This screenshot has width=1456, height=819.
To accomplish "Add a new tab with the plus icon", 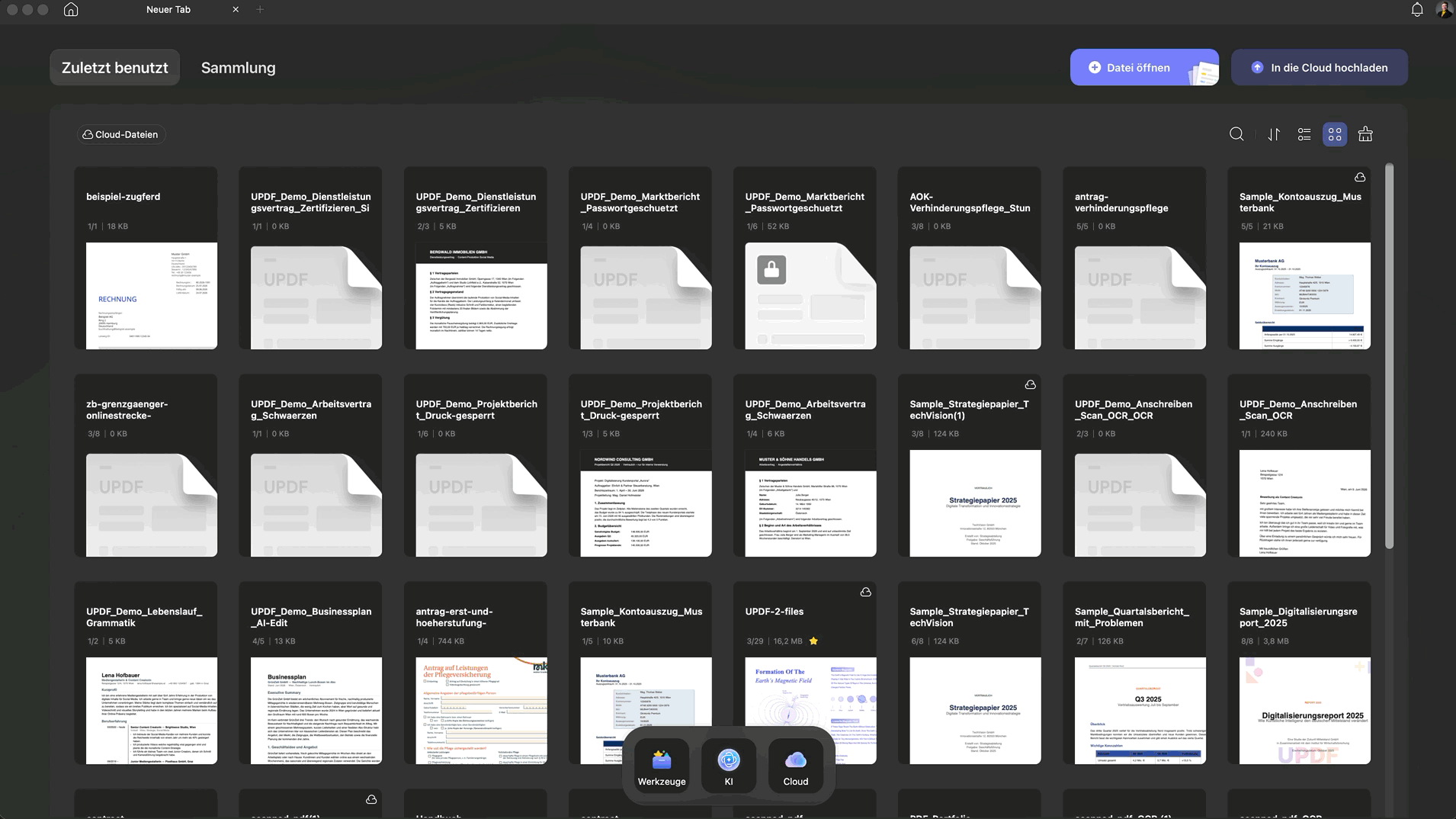I will pyautogui.click(x=260, y=10).
